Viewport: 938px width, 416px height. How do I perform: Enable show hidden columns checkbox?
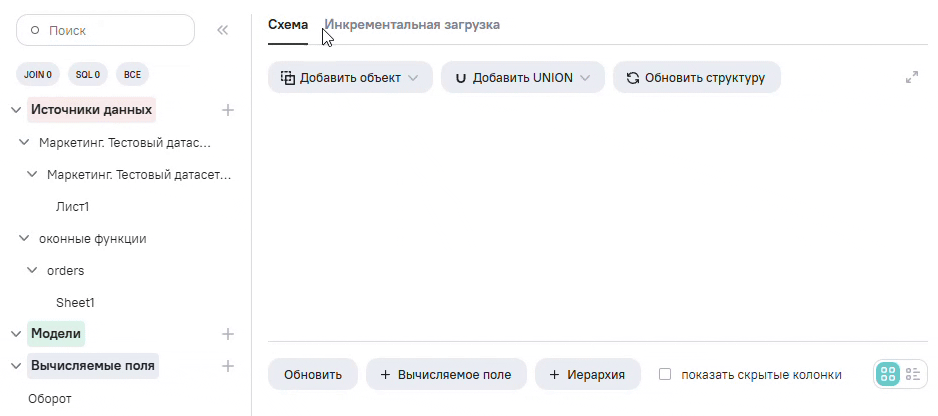point(665,375)
